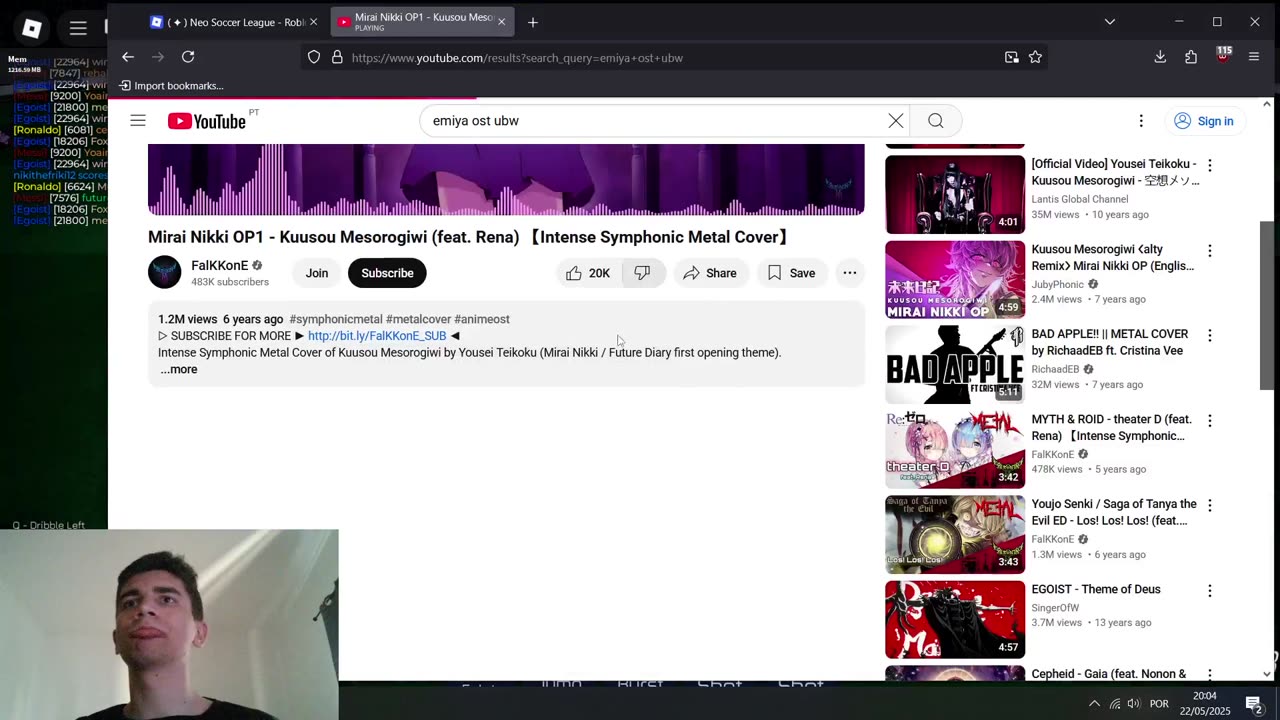Go back in browser history
This screenshot has width=1280, height=720.
click(128, 57)
